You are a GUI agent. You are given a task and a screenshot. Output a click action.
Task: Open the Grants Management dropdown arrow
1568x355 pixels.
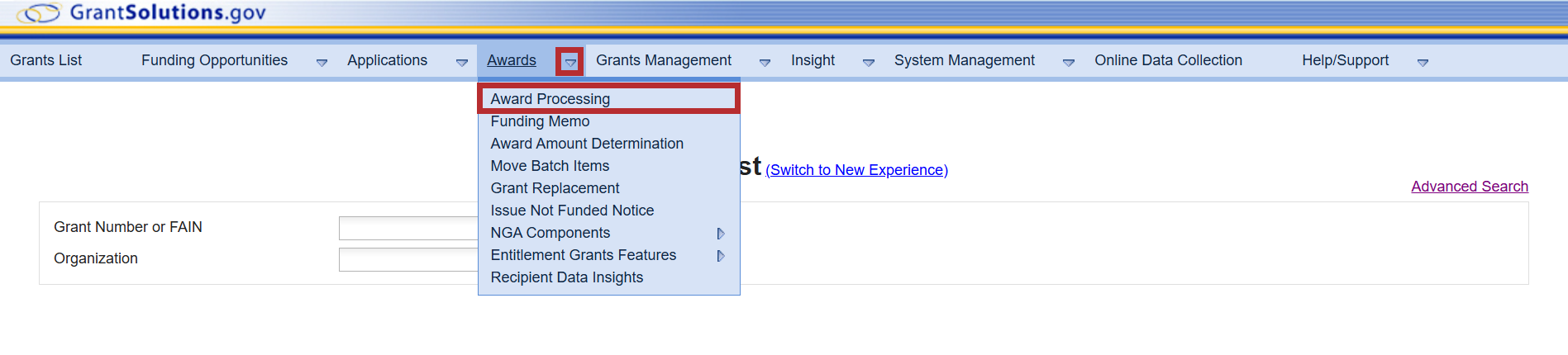point(765,62)
